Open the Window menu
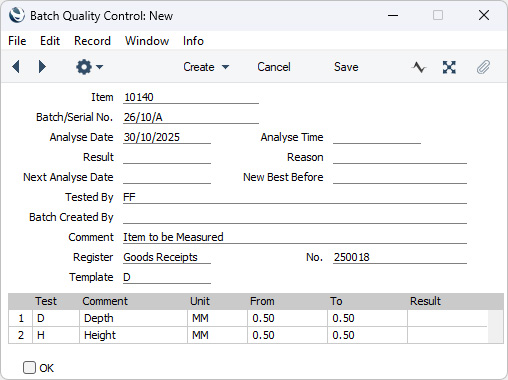The height and width of the screenshot is (380, 508). (x=147, y=41)
